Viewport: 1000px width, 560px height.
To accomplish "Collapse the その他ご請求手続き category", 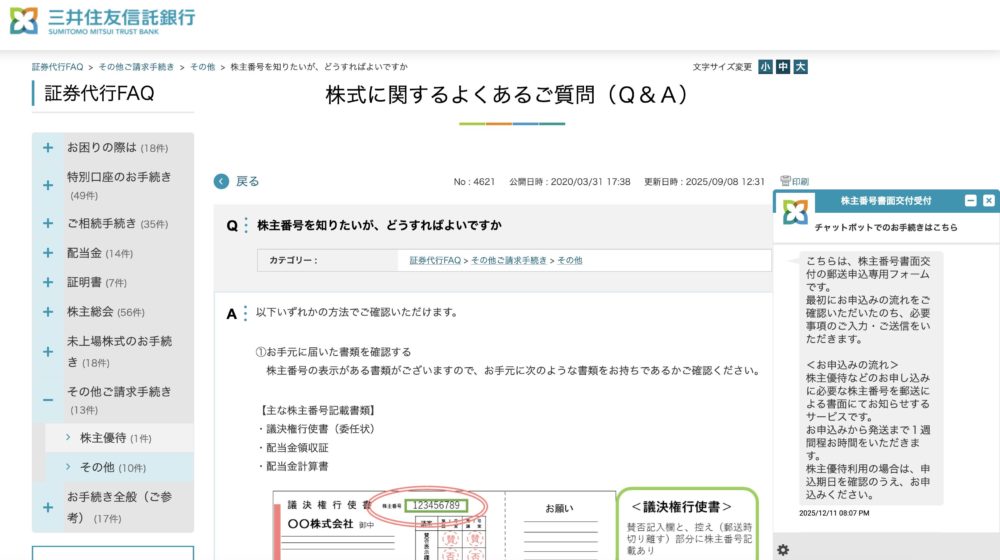I will [48, 400].
